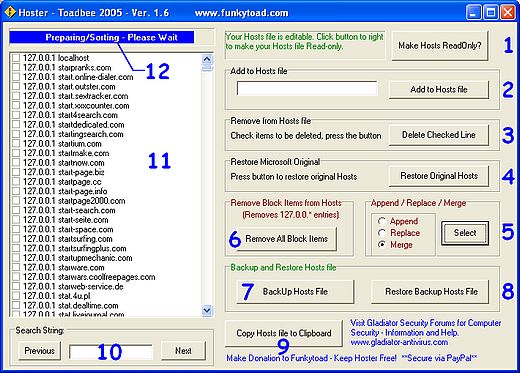Check the starpranks.com entry
The height and width of the screenshot is (373, 520).
coord(16,67)
